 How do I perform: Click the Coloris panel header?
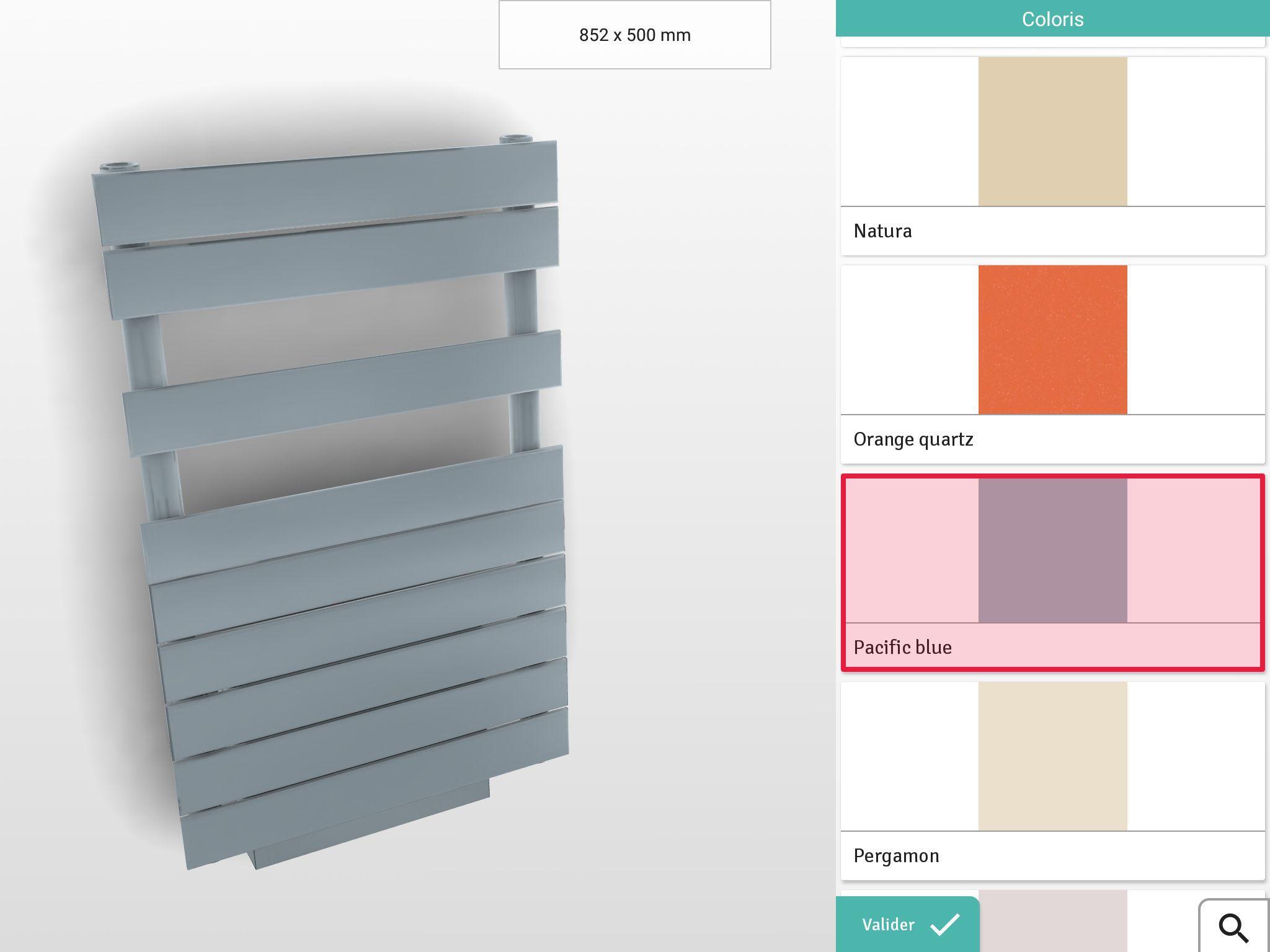tap(1052, 19)
